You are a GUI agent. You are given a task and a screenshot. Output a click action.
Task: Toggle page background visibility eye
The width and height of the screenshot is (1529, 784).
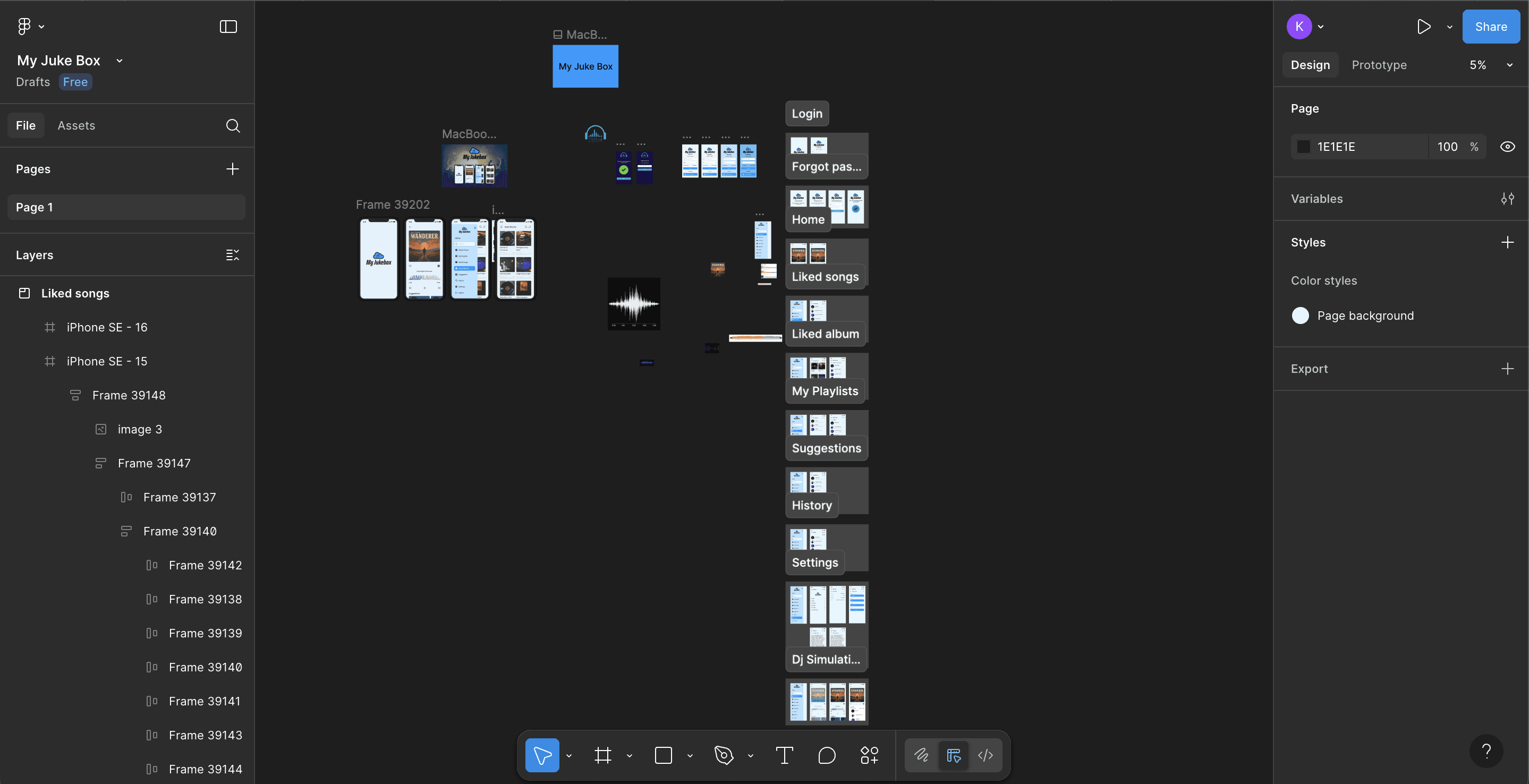[x=1507, y=147]
